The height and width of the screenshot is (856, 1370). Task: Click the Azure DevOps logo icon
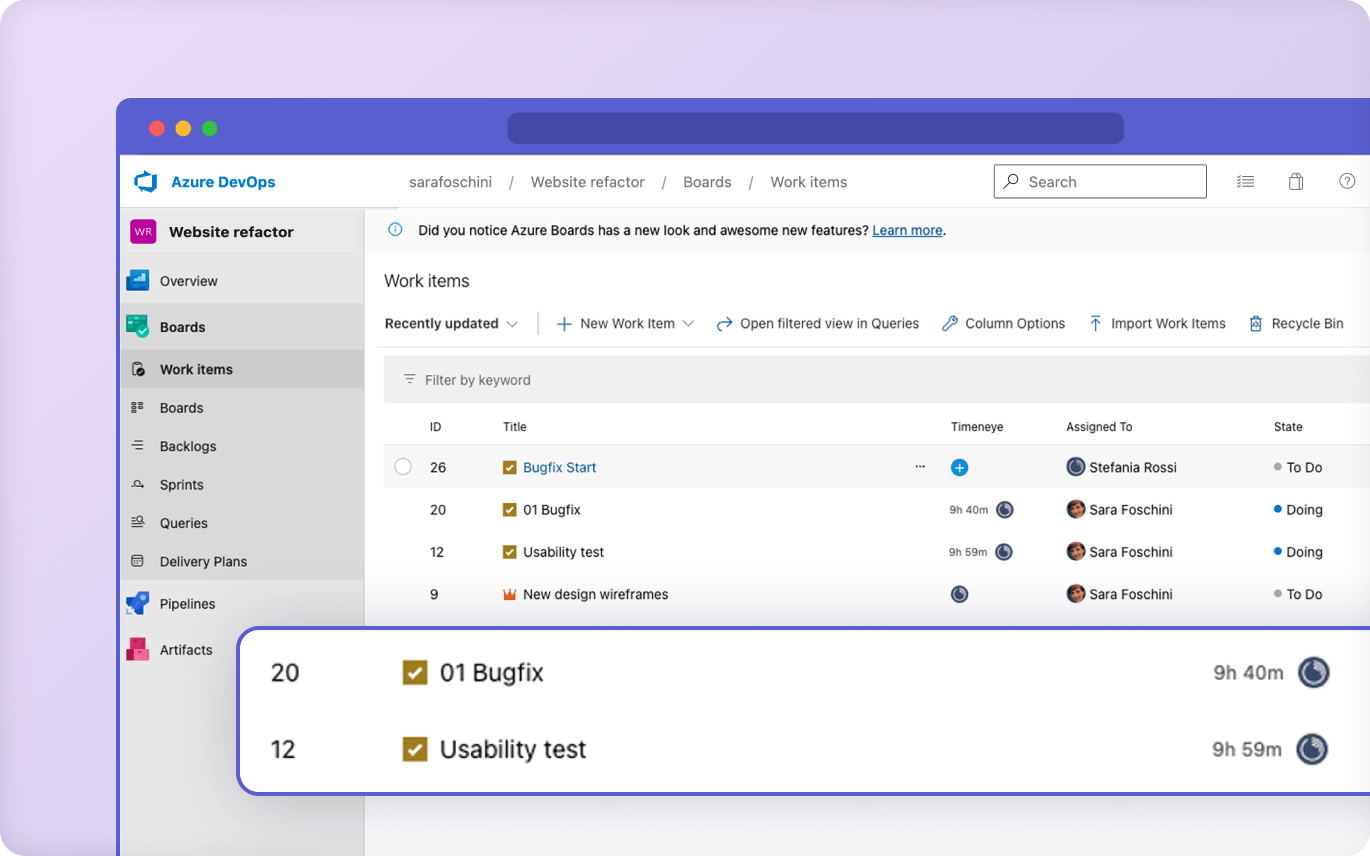click(x=146, y=182)
